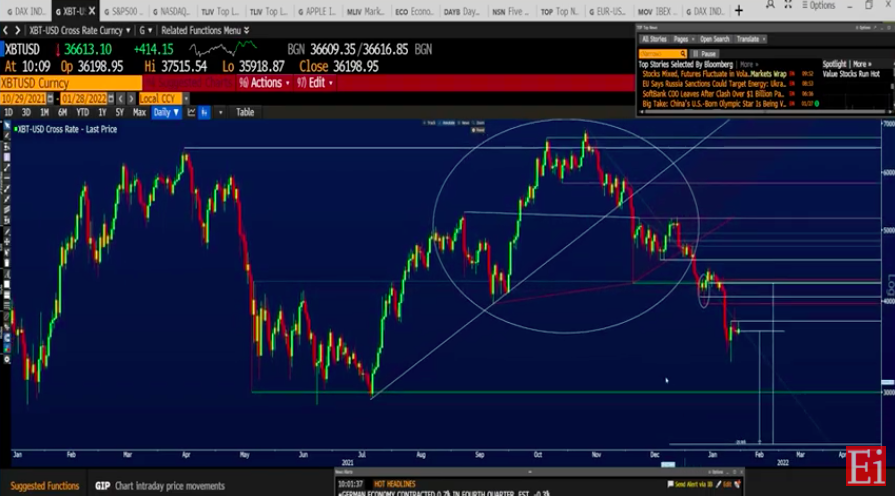Open a new tab with plus icon
The width and height of the screenshot is (895, 496).
739,10
